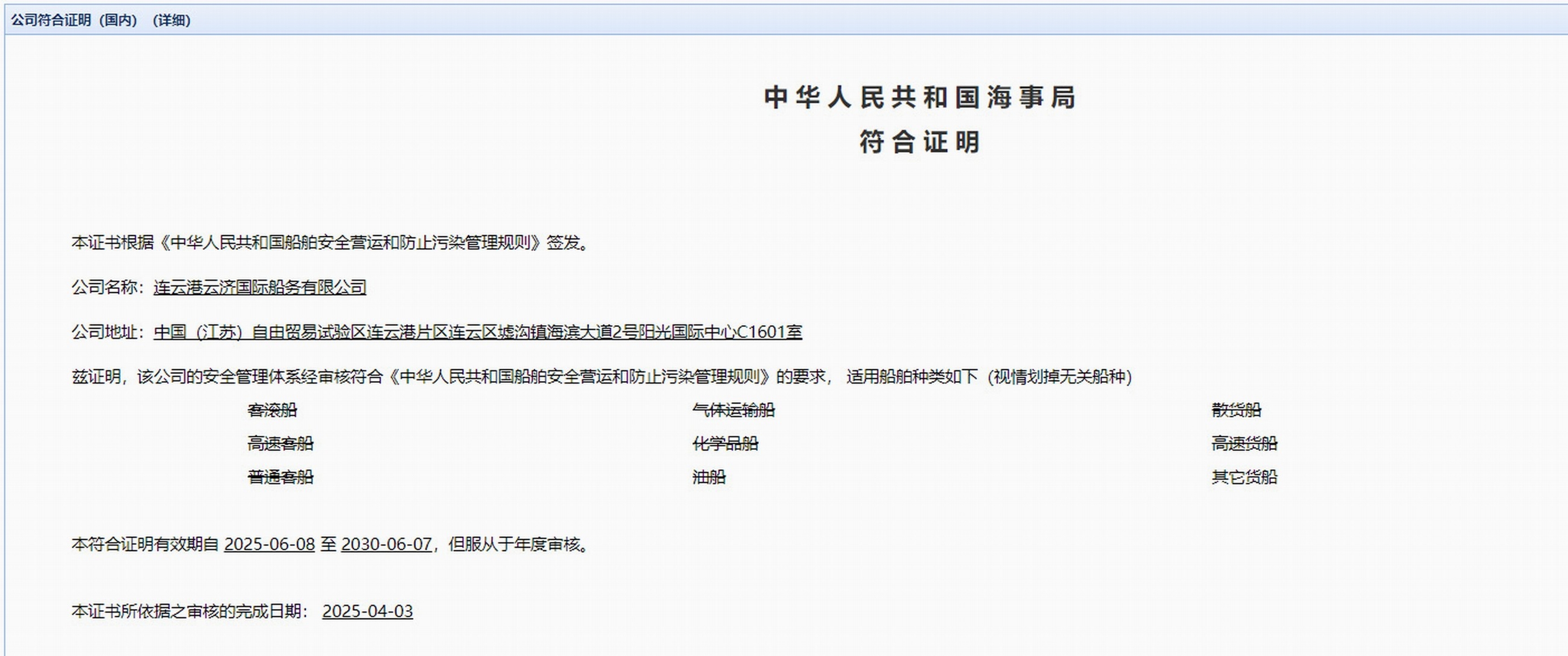Click the audit completion date 2025-04-03

coord(368,611)
